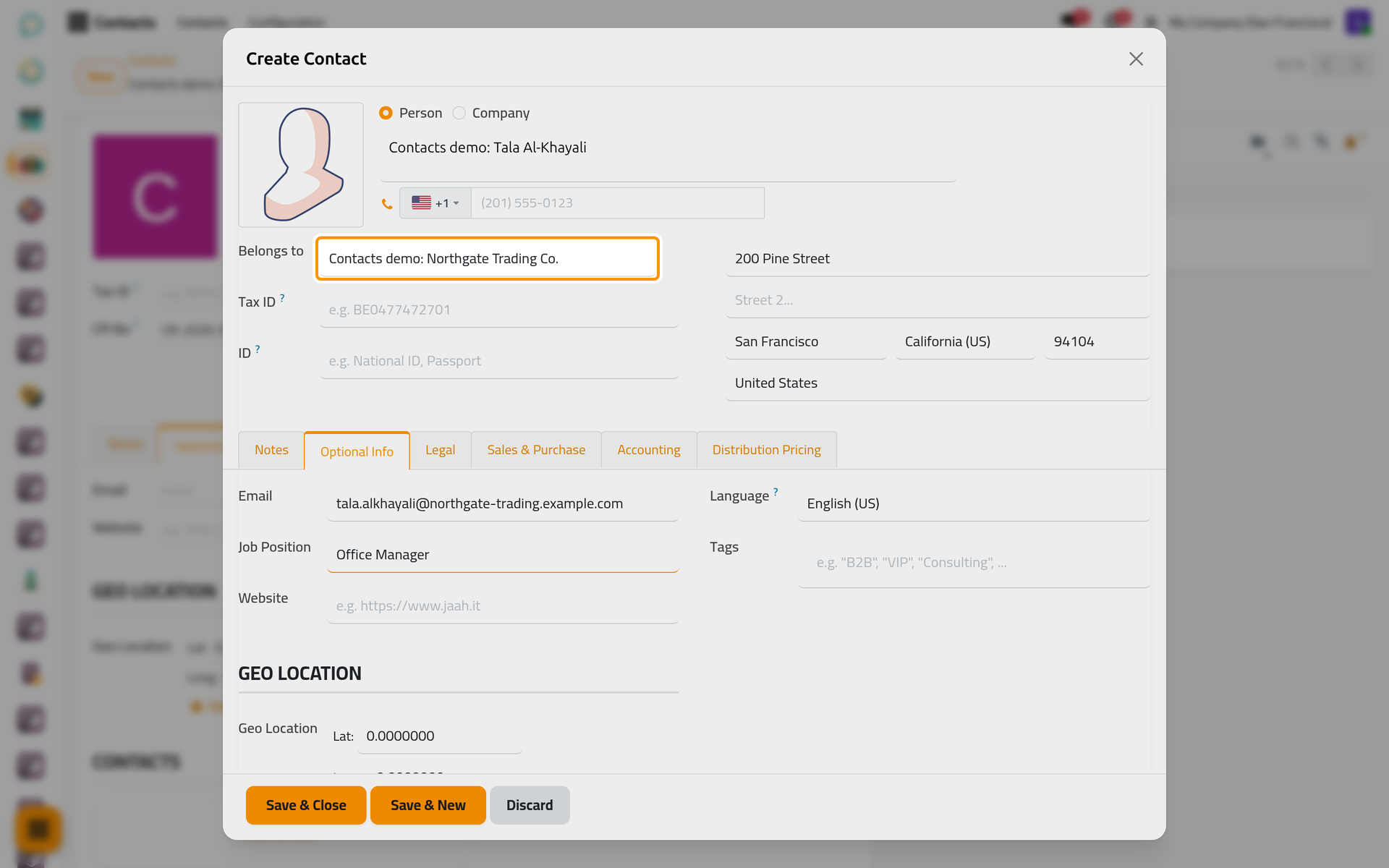Open the Sales & Purchase tab

click(536, 450)
